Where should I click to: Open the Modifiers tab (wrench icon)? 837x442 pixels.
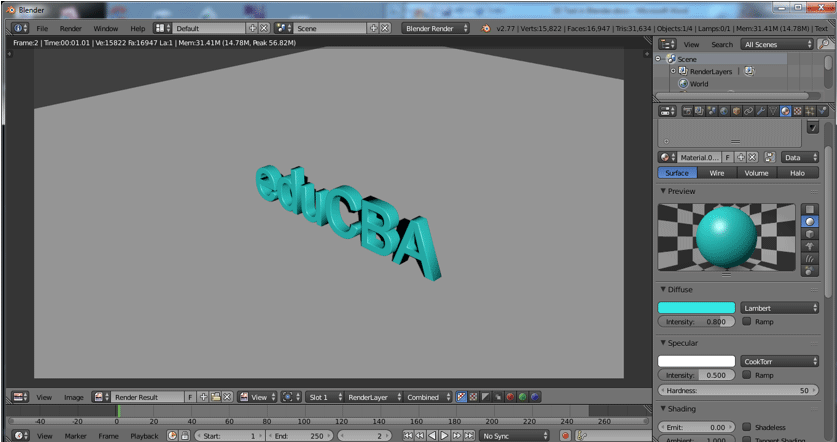(x=761, y=111)
